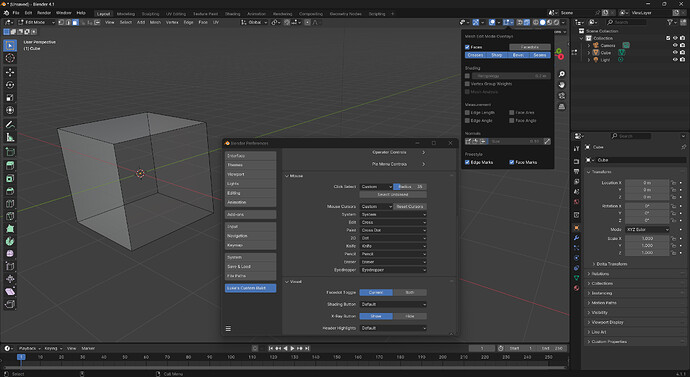Open the Keymap preferences section

coord(250,245)
